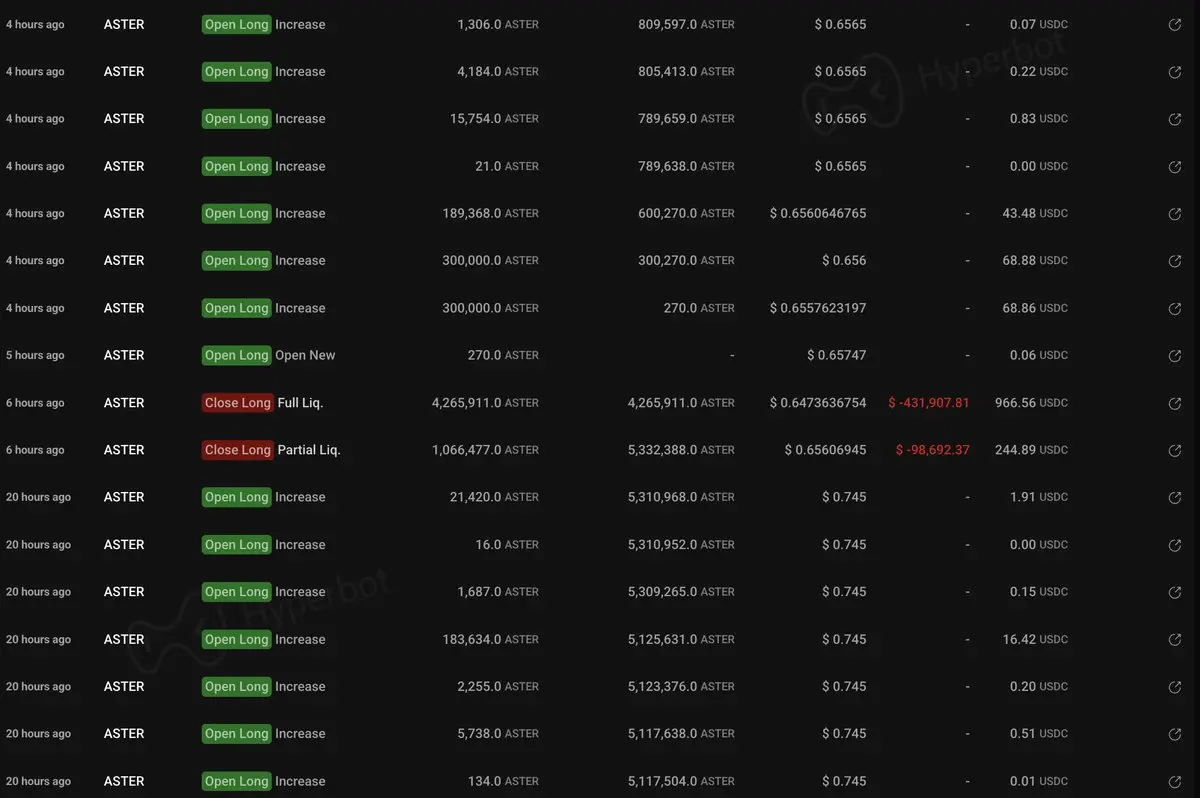This screenshot has width=1200, height=798.
Task: Open share link for 15,754.0 ASTER row
Action: pyautogui.click(x=1175, y=119)
